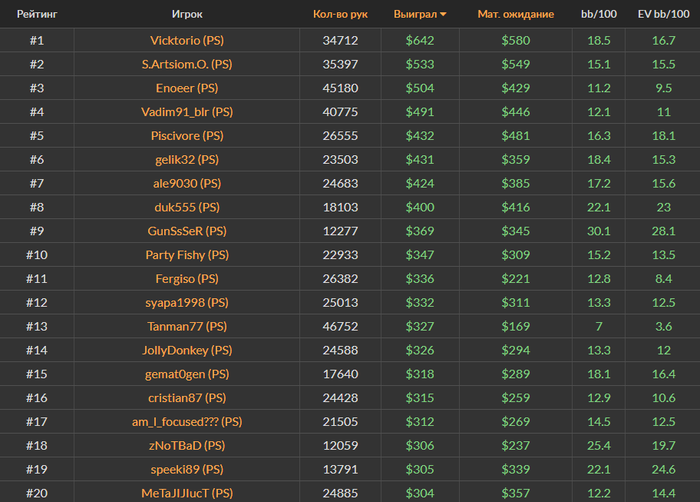Click bb/100 value 30.1
The image size is (700, 502).
pyautogui.click(x=599, y=231)
